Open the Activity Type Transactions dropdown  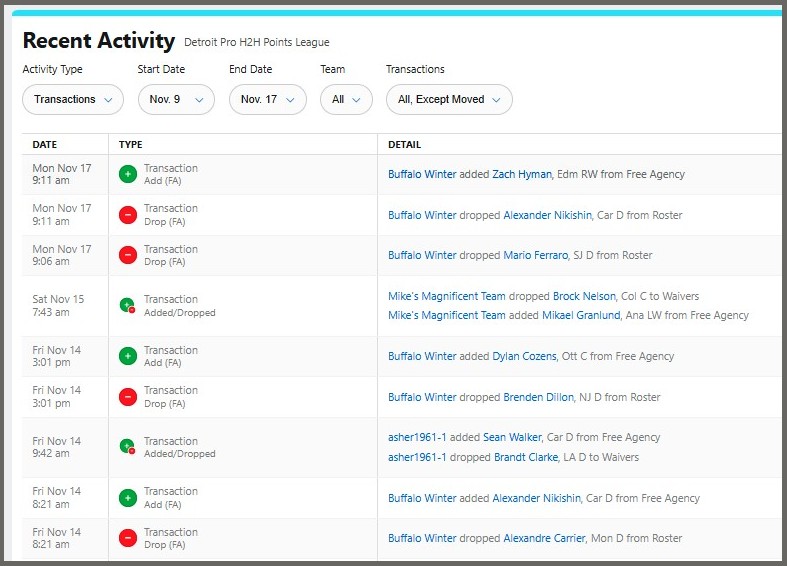[x=73, y=100]
